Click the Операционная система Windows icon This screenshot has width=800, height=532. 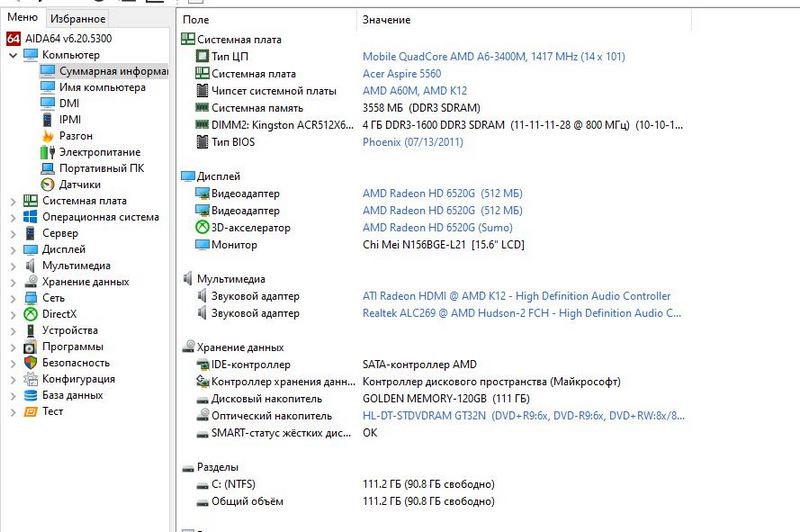click(x=30, y=217)
